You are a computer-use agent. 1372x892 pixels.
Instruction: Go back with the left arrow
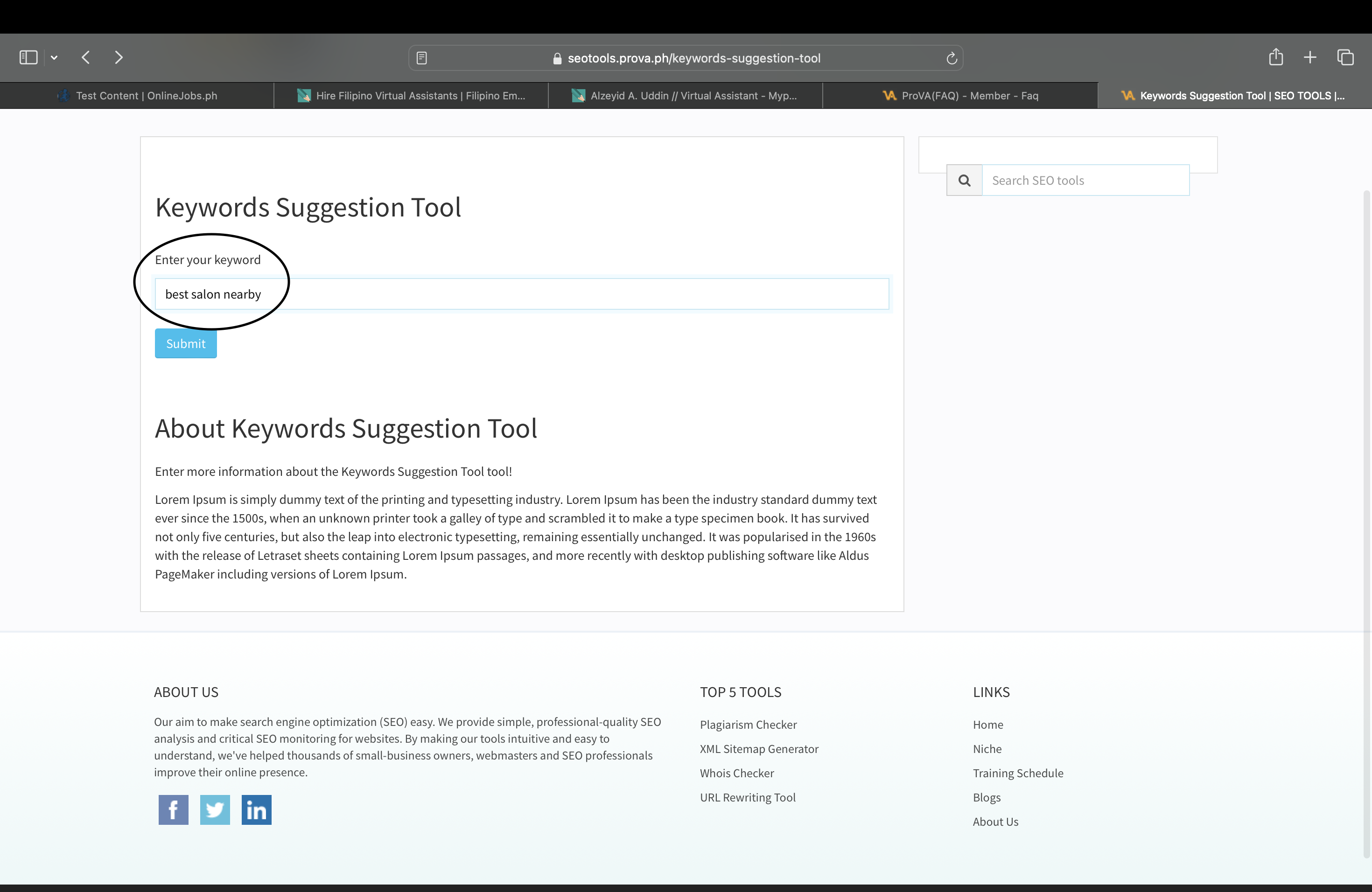coord(86,58)
